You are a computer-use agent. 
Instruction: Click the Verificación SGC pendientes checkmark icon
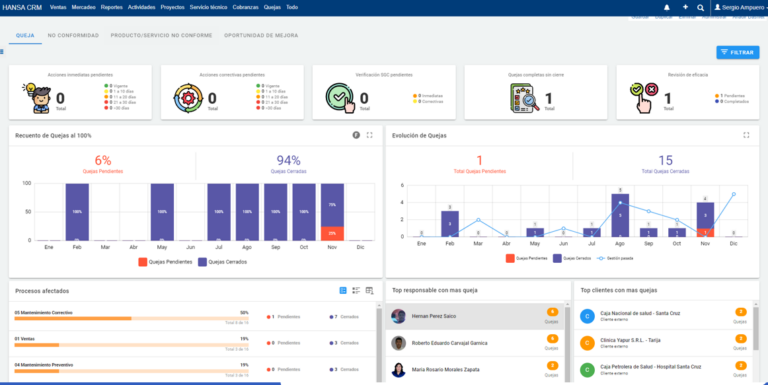(x=340, y=98)
